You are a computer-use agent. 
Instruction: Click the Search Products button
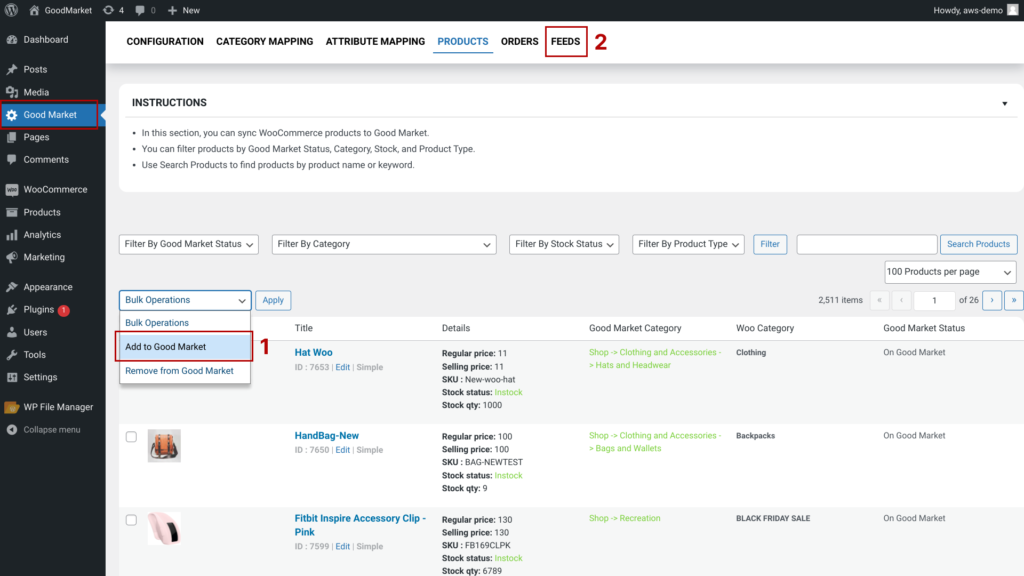(978, 244)
